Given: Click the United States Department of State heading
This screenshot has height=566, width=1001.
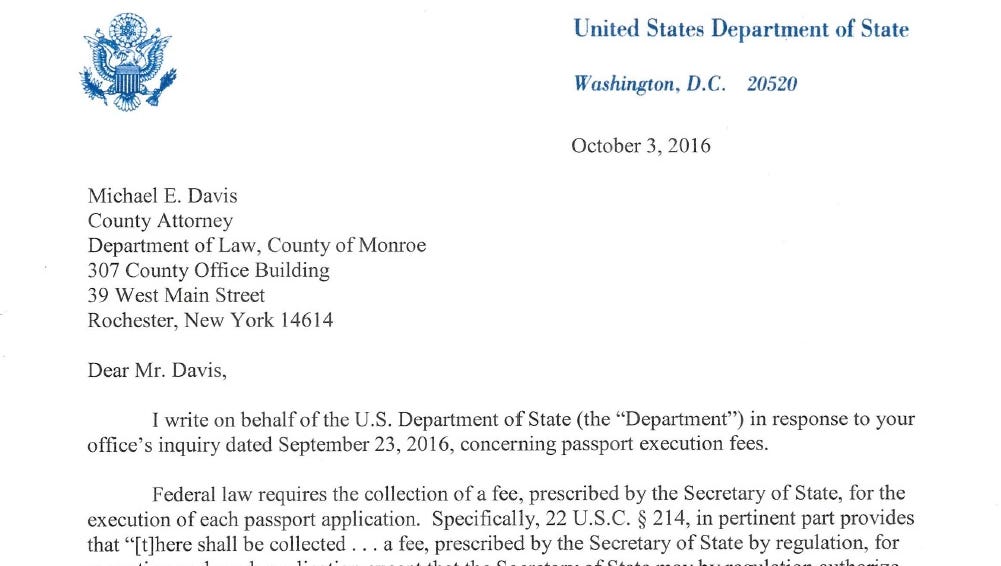Looking at the screenshot, I should 740,29.
